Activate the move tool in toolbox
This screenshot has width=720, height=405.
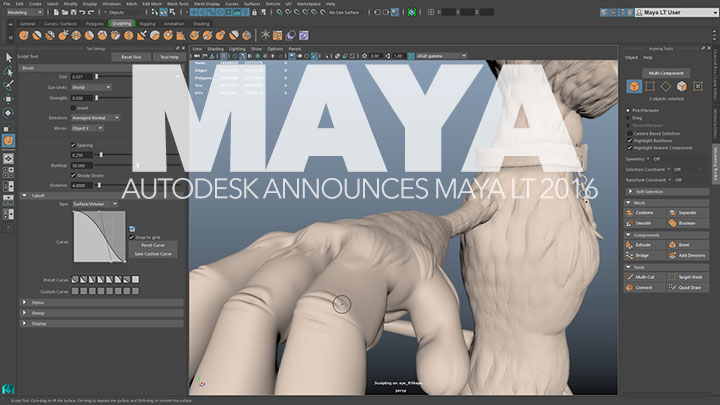coord(8,99)
